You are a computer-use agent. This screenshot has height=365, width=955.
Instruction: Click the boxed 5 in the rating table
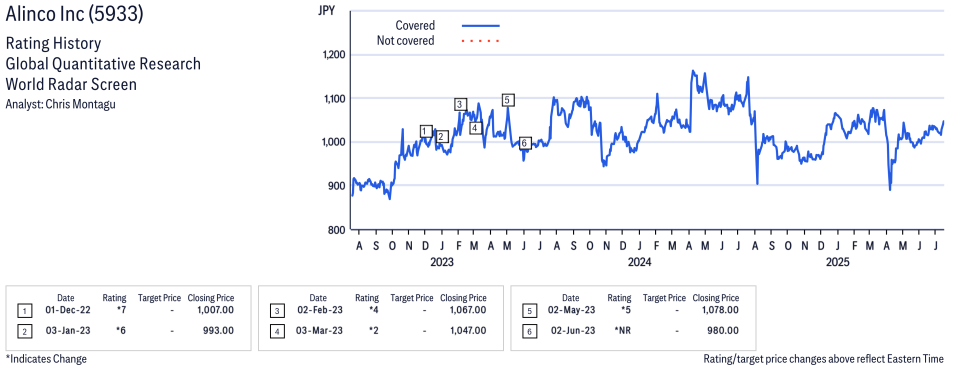[x=529, y=311]
